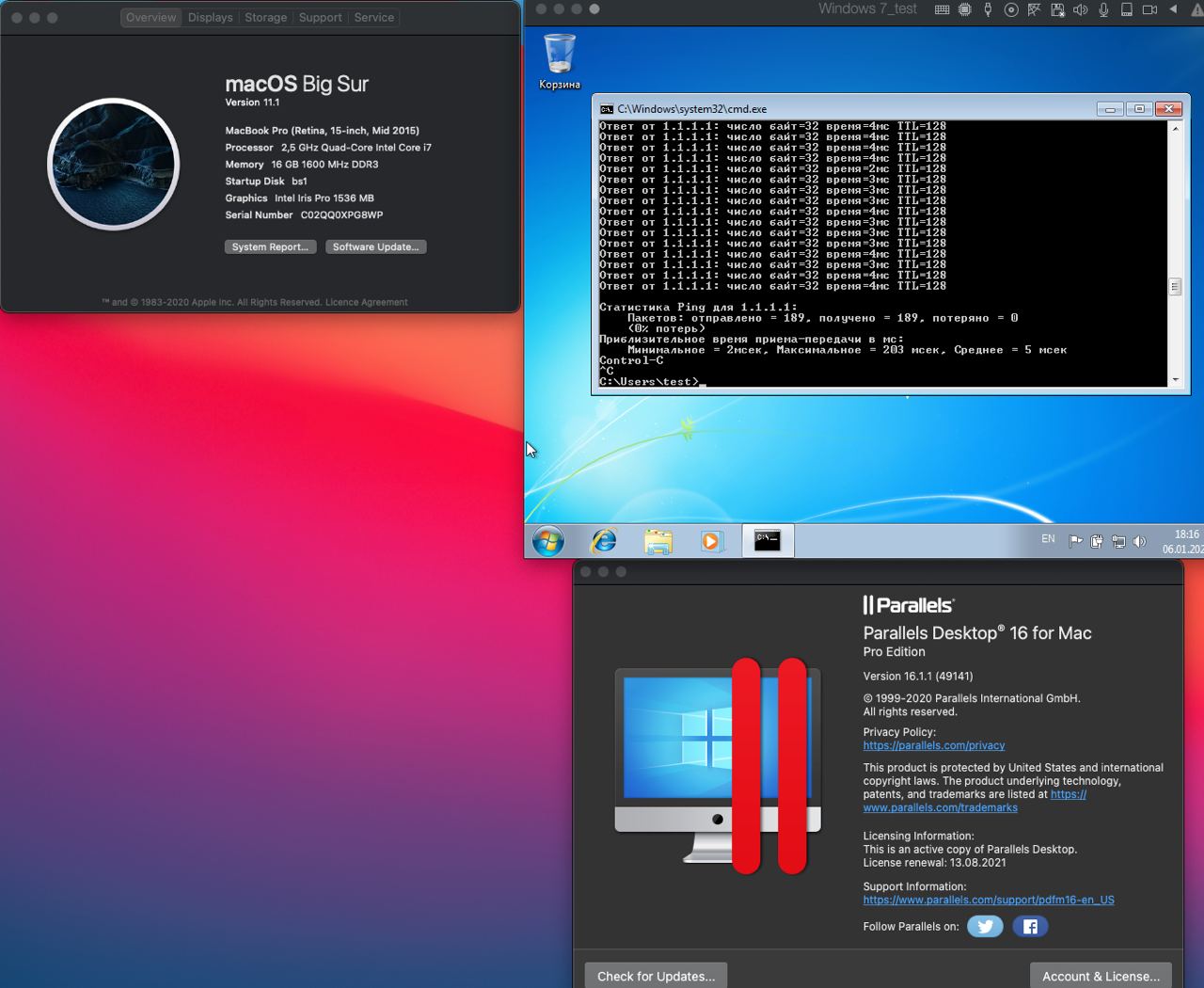Click the keyboard icon in Parallels VM title bar

(942, 9)
